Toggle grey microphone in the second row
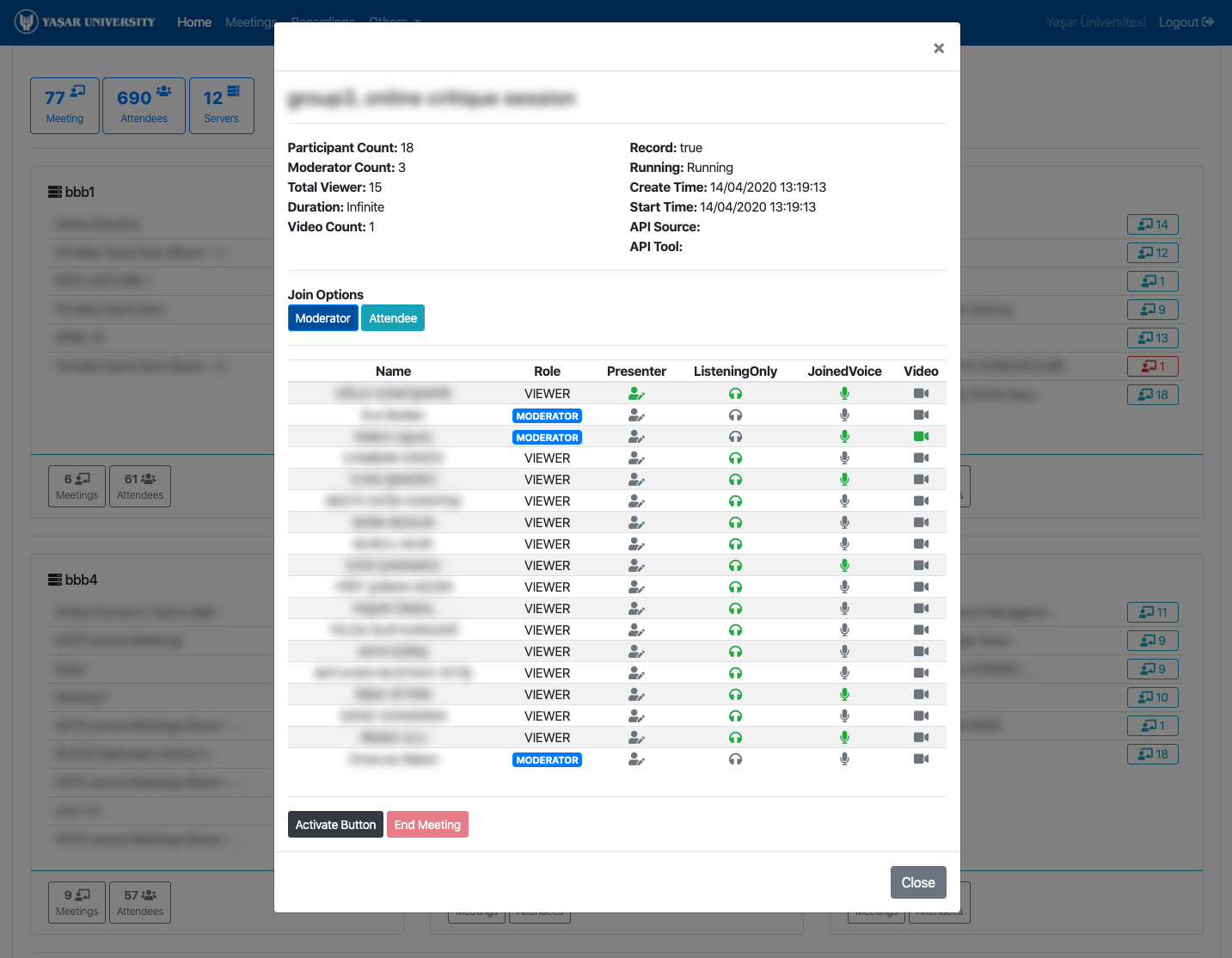 pos(844,415)
